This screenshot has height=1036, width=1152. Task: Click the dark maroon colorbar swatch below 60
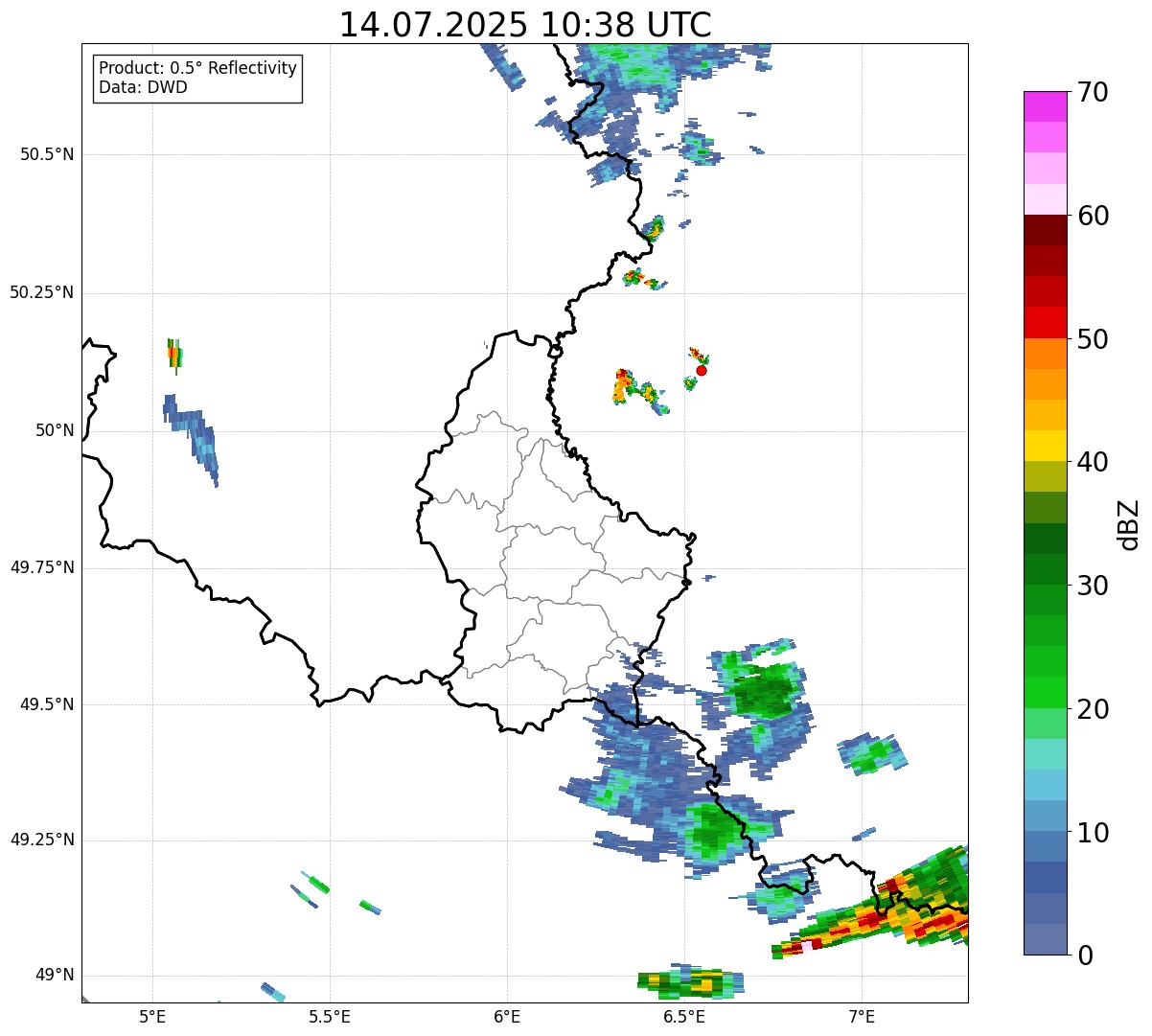pos(1045,230)
